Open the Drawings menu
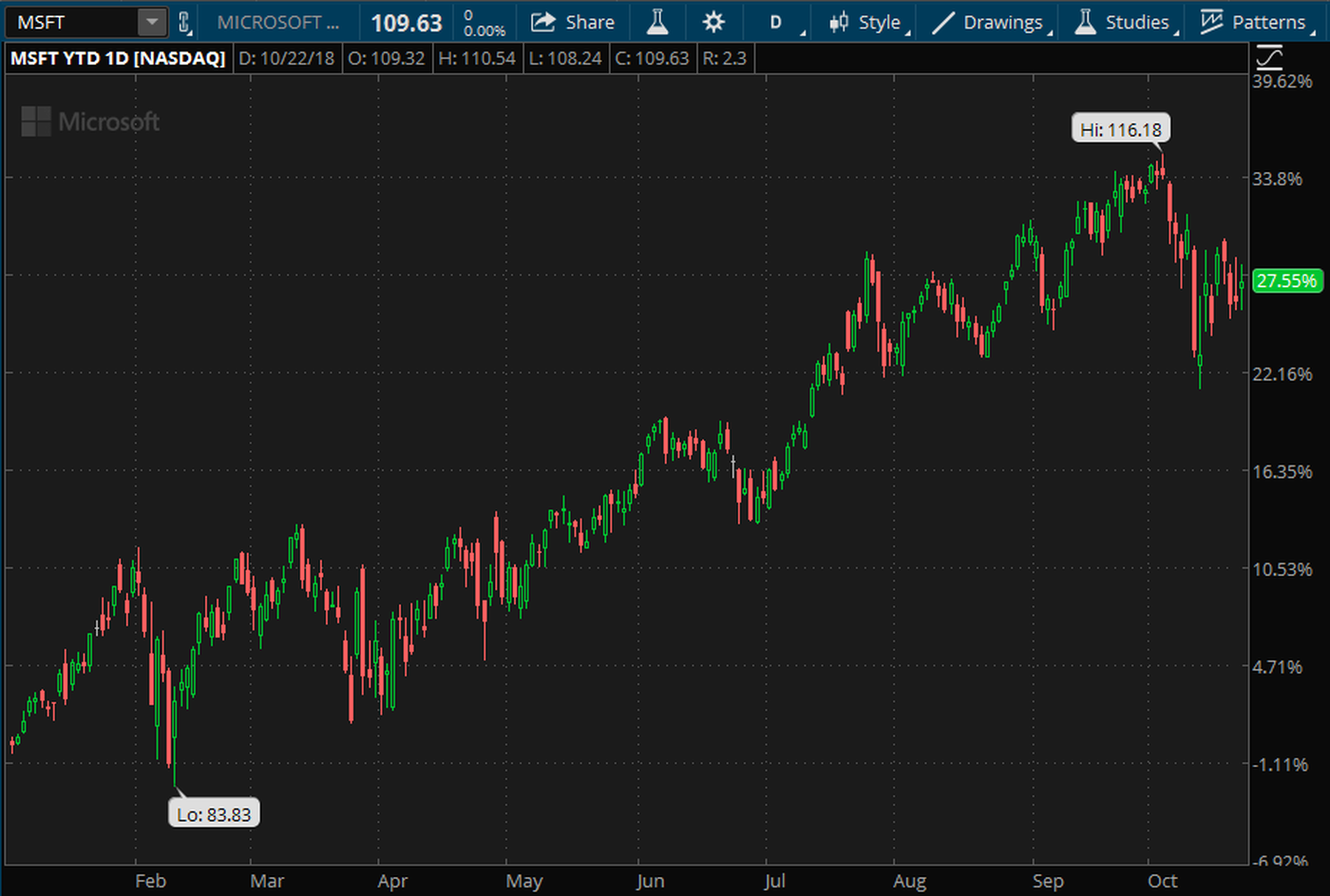Image resolution: width=1330 pixels, height=896 pixels. coord(991,22)
